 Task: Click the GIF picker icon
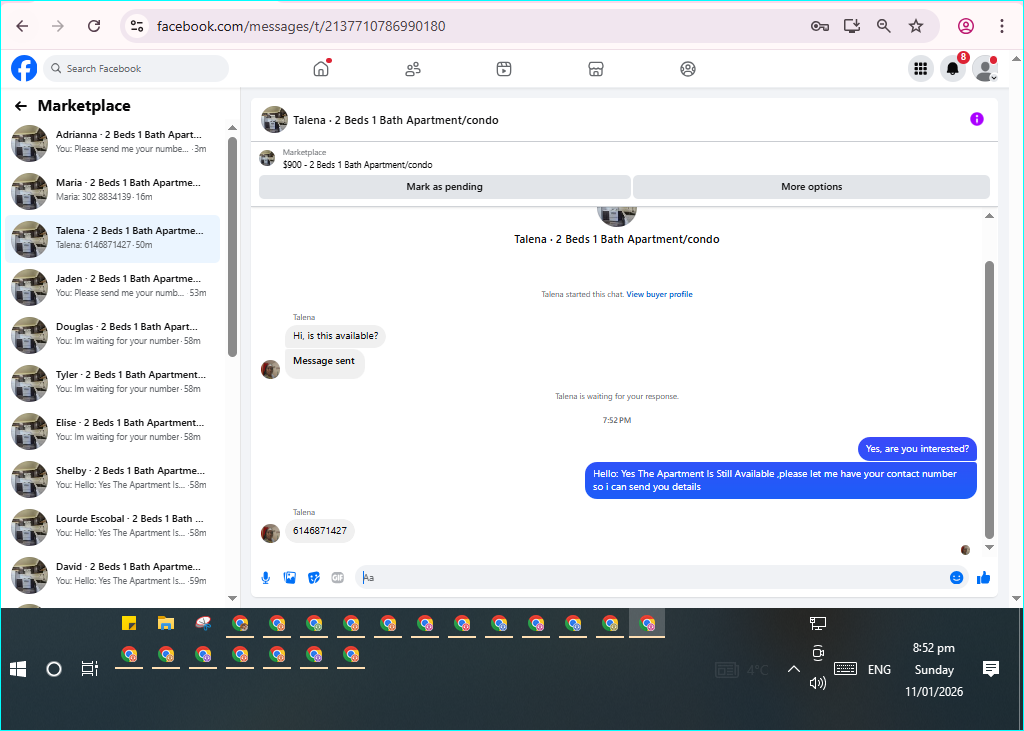[338, 577]
